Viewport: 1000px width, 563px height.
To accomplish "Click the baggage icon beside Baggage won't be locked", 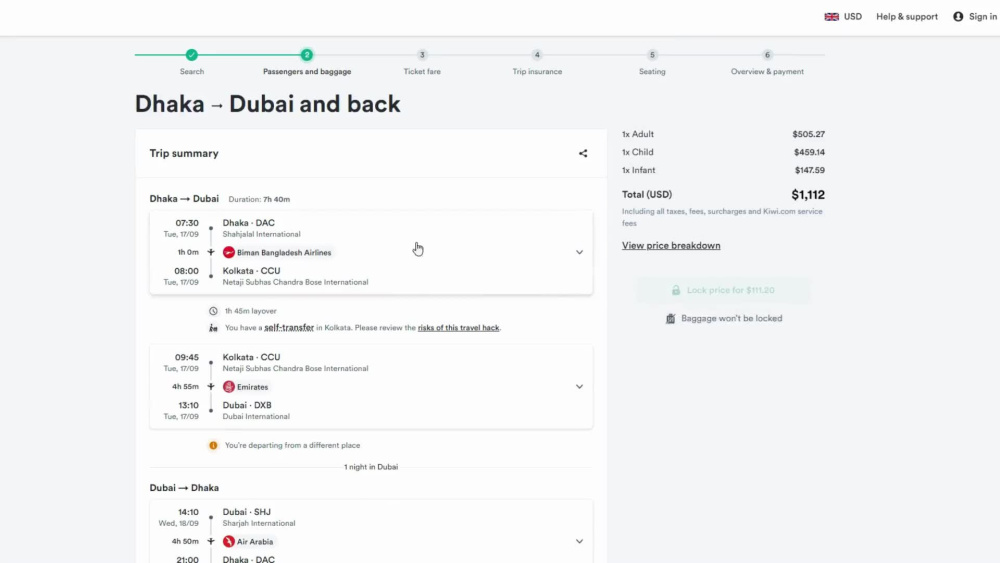I will click(670, 318).
